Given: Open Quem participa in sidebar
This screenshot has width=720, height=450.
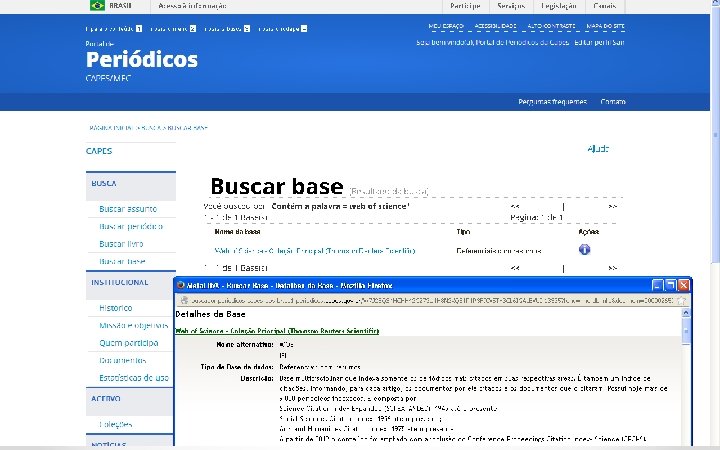Looking at the screenshot, I should [x=129, y=343].
